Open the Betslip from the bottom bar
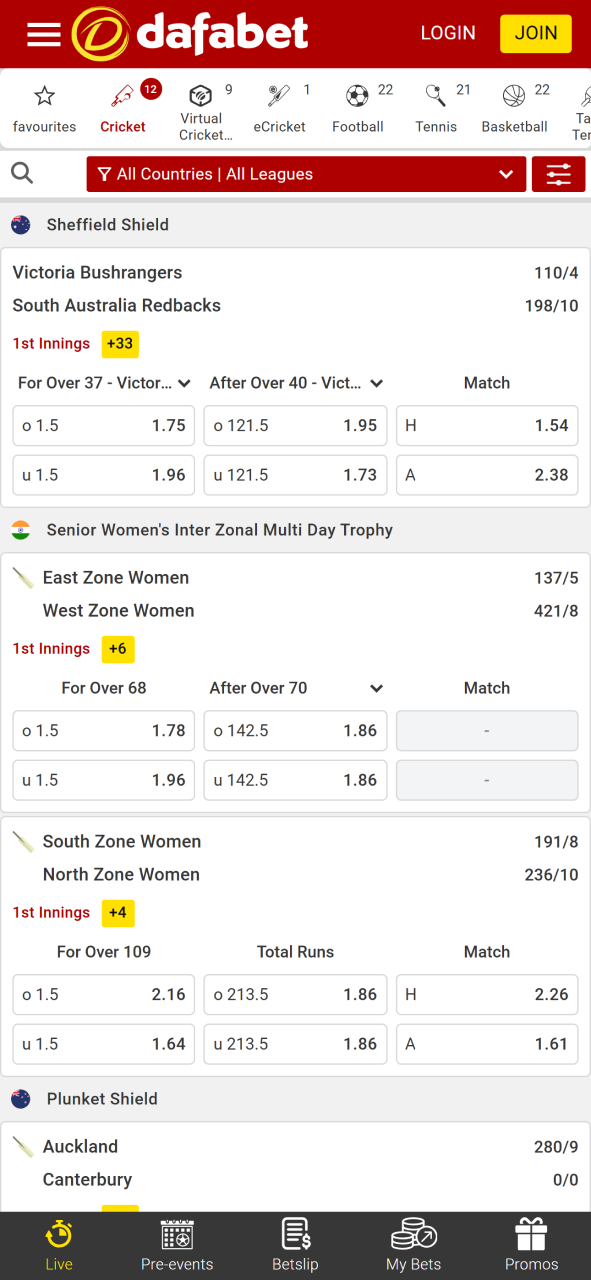Screen dimensions: 591x1280 tap(295, 1244)
